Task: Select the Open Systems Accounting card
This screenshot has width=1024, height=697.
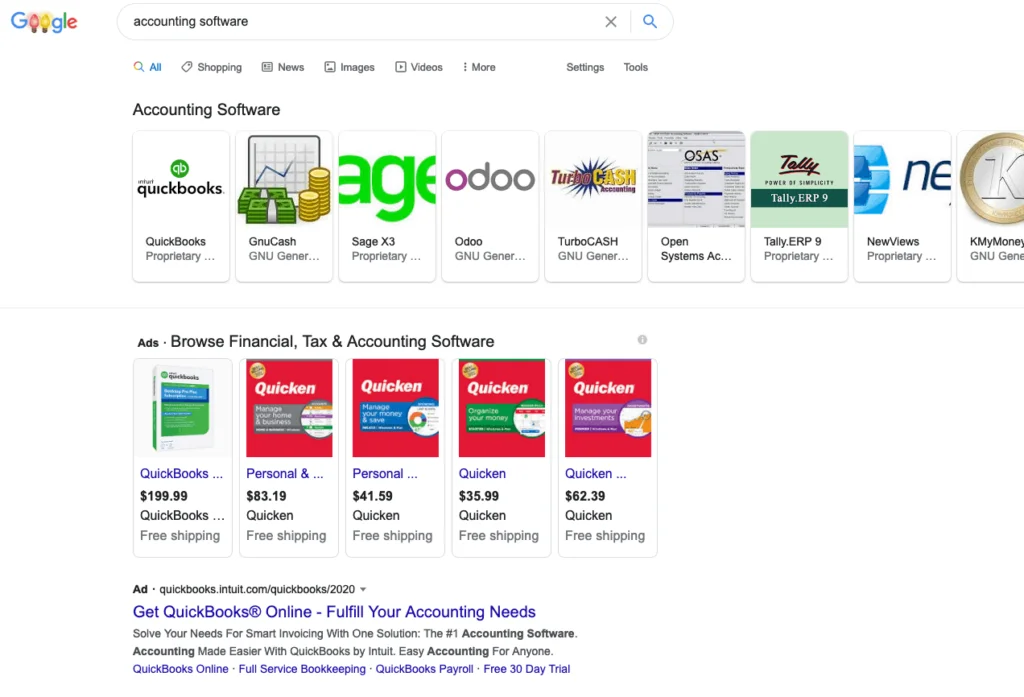Action: pos(696,206)
